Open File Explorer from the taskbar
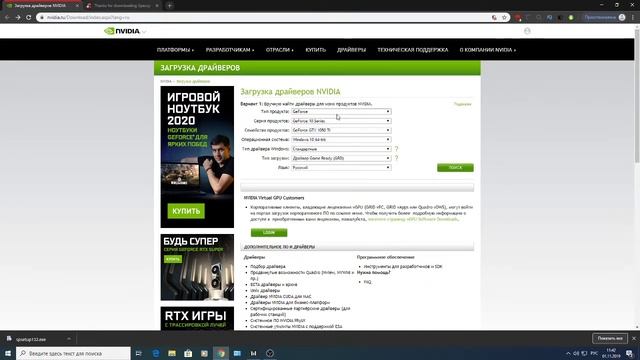Image resolution: width=640 pixels, height=360 pixels. [172, 353]
